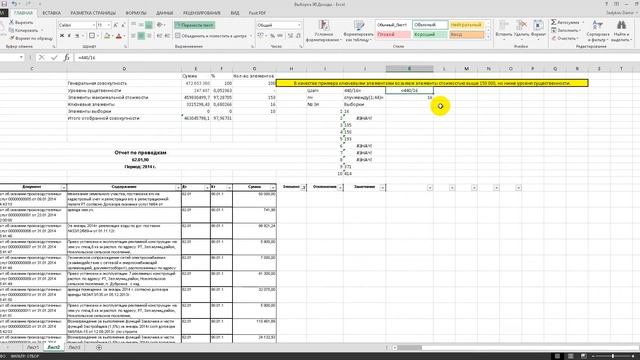
Task: Open the Name Box dropdown arrow
Action: click(21, 58)
